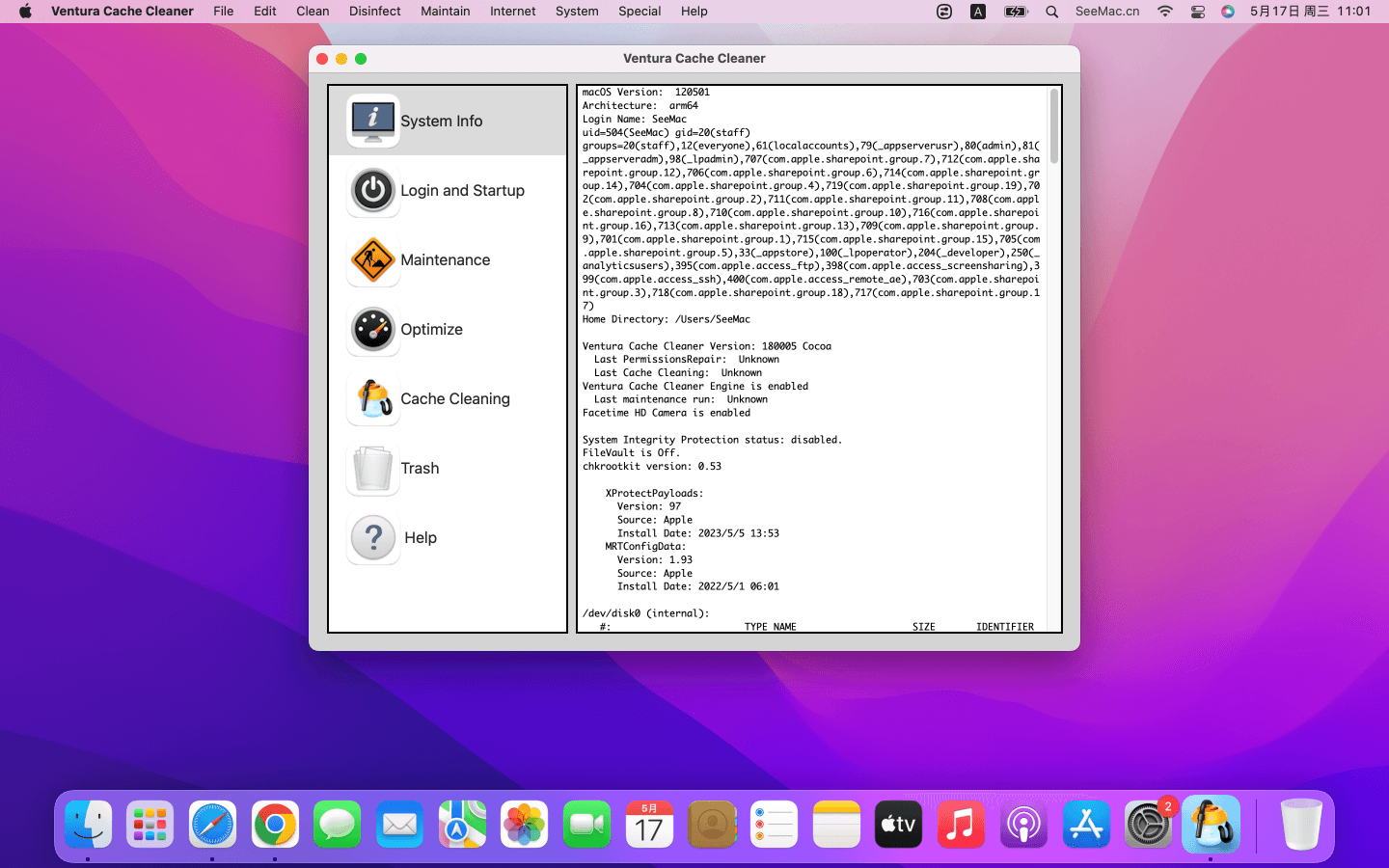Image resolution: width=1389 pixels, height=868 pixels.
Task: Open the Help question mark icon
Action: coord(373,537)
